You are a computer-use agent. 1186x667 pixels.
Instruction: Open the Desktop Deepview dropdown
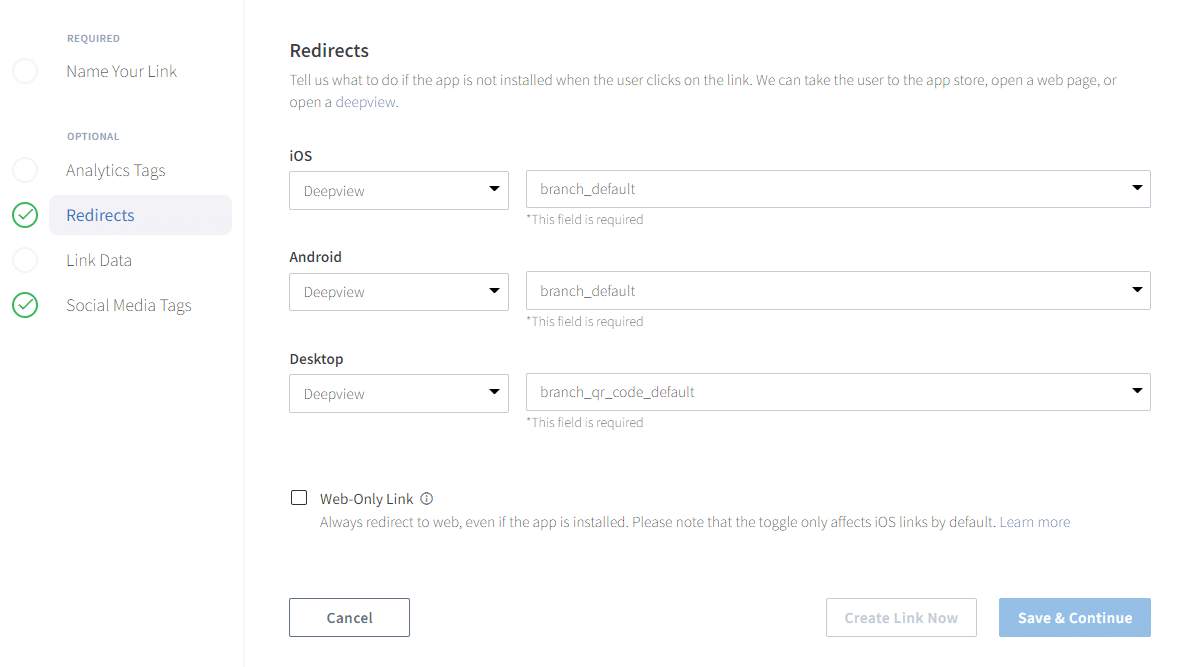point(399,392)
